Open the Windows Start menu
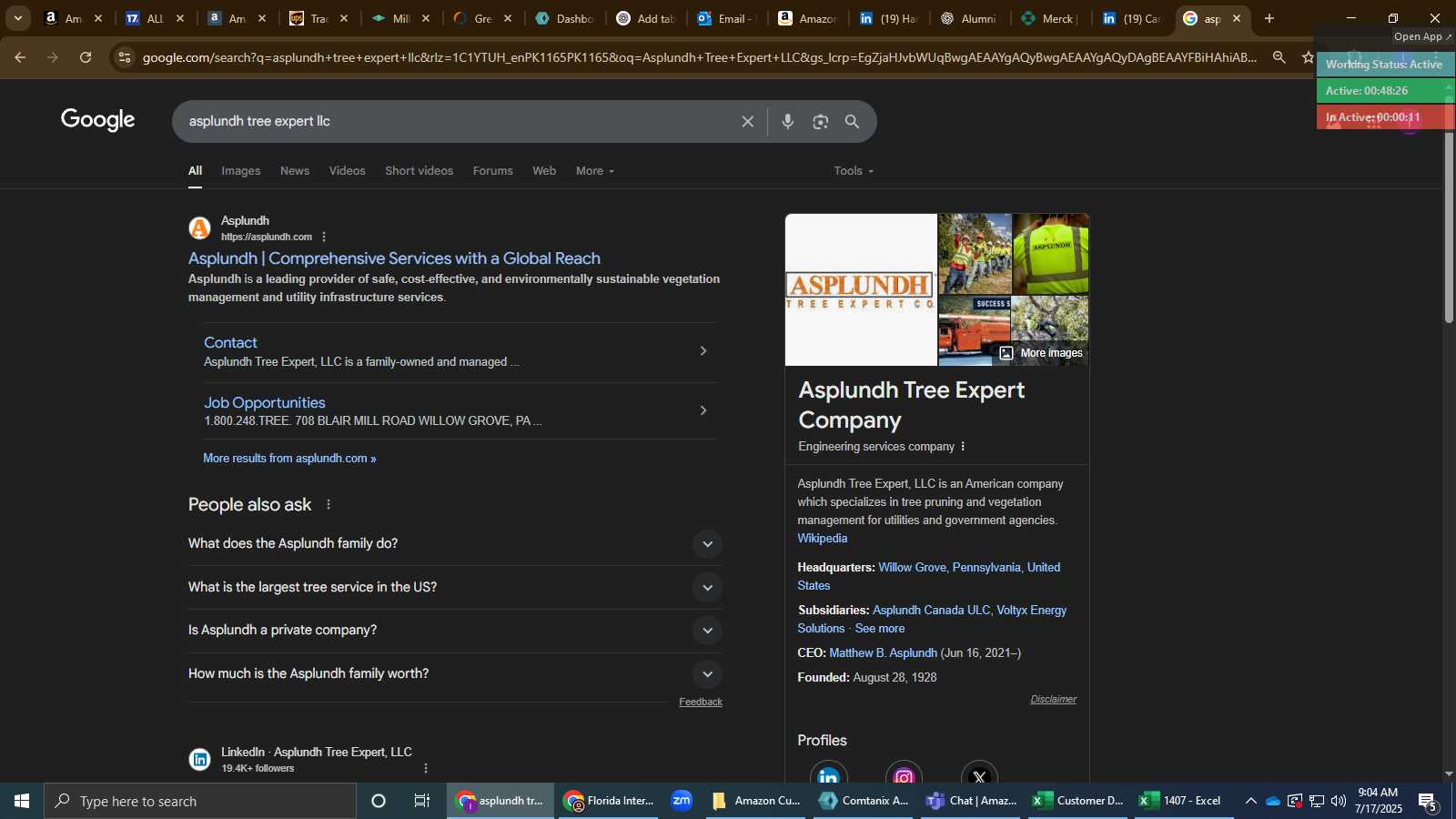The width and height of the screenshot is (1456, 819). (x=22, y=801)
